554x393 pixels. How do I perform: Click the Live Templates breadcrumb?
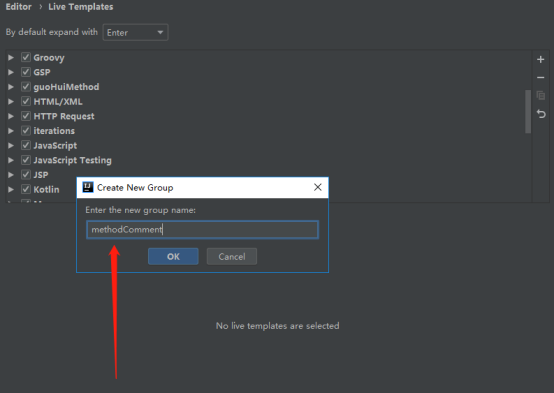(81, 7)
